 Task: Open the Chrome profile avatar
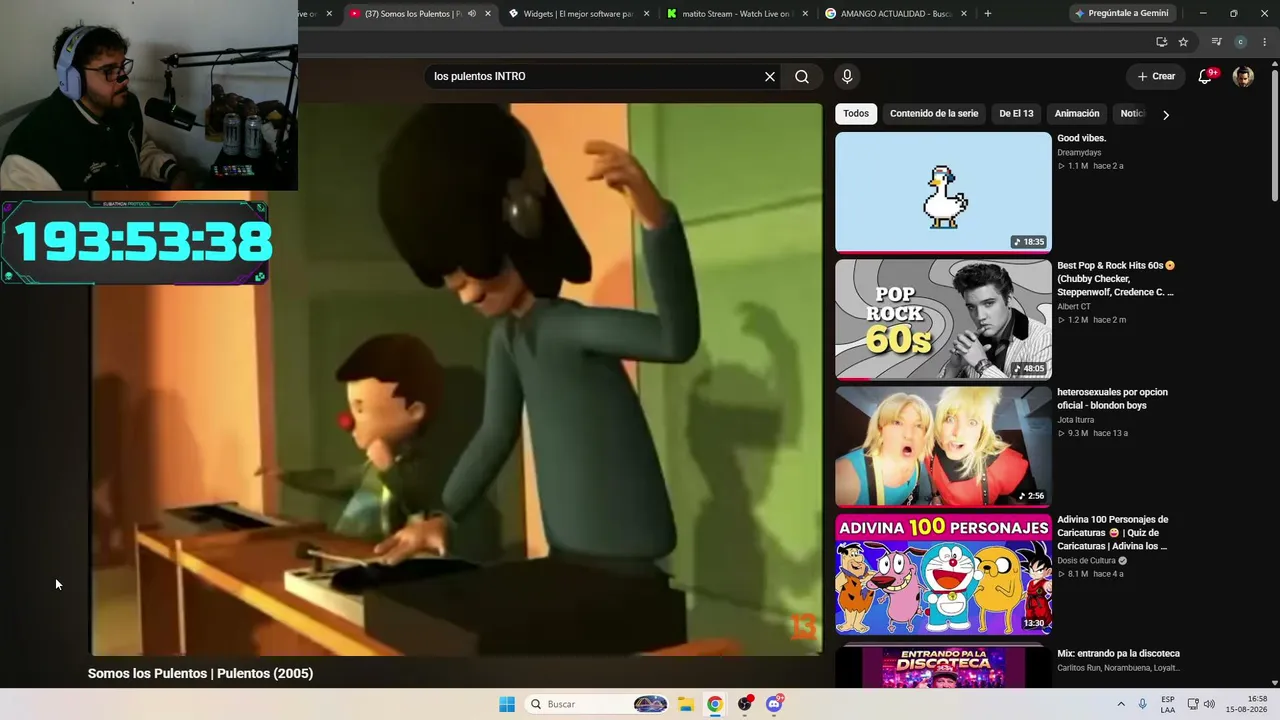(1241, 42)
